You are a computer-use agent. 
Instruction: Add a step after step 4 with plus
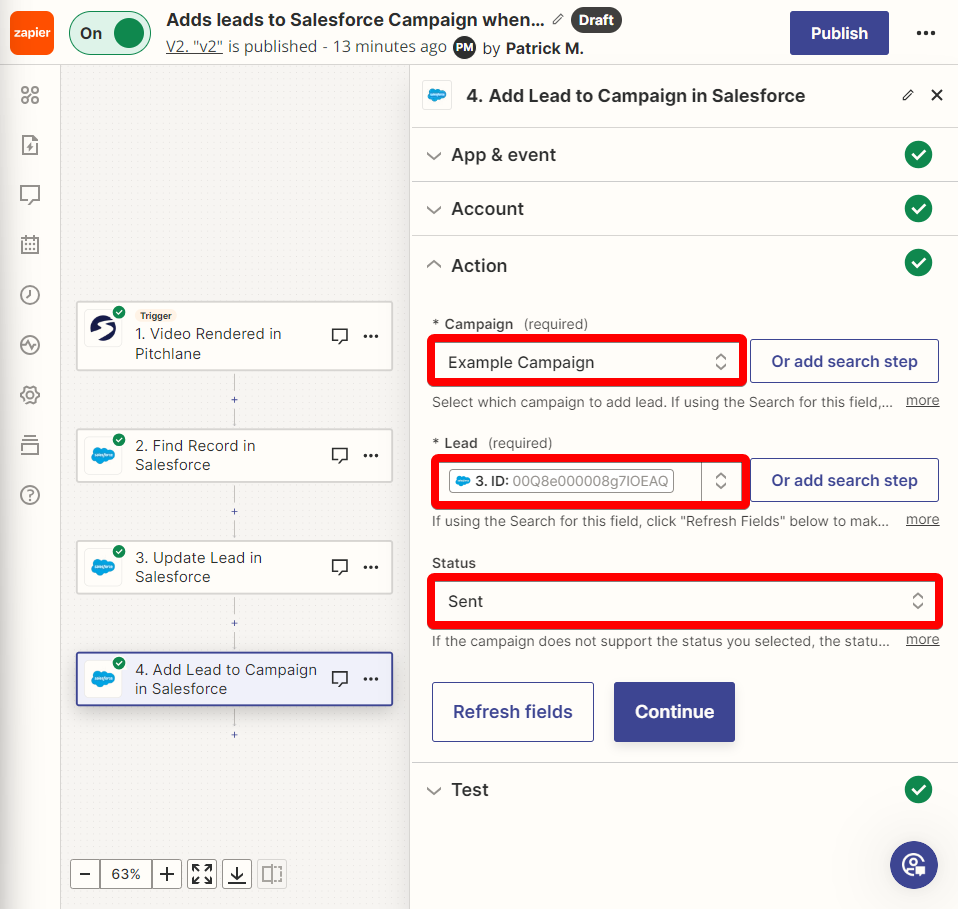pos(234,735)
